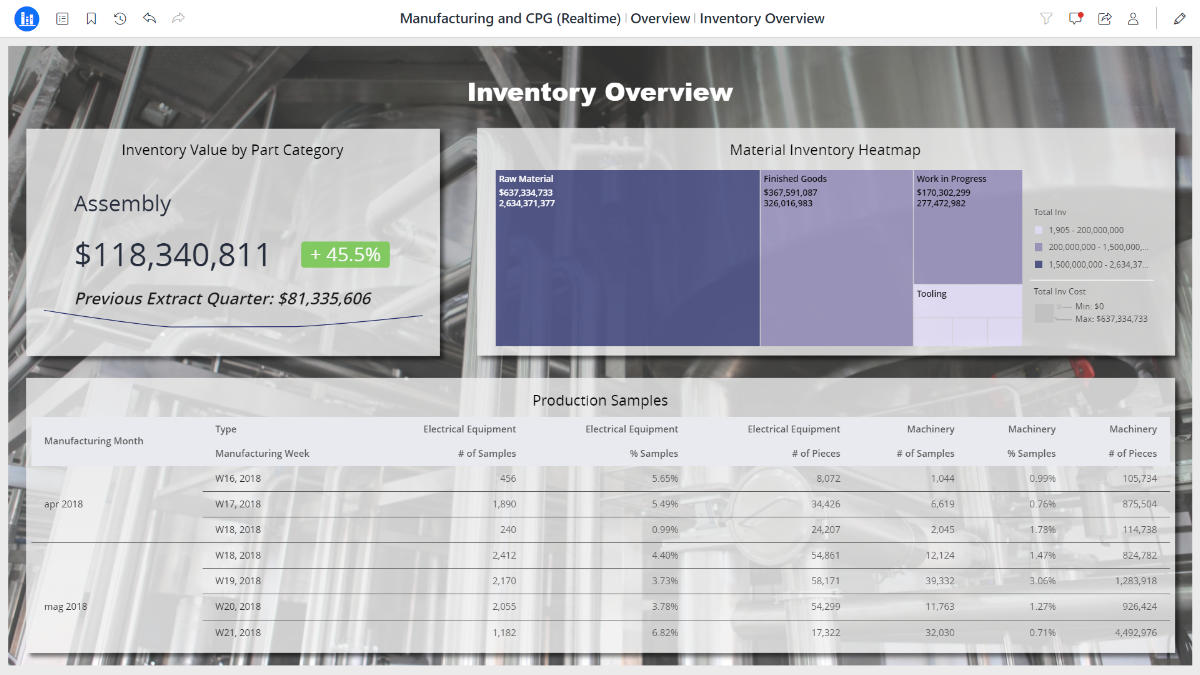The width and height of the screenshot is (1200, 675).
Task: Open the filter funnel icon
Action: point(1046,18)
